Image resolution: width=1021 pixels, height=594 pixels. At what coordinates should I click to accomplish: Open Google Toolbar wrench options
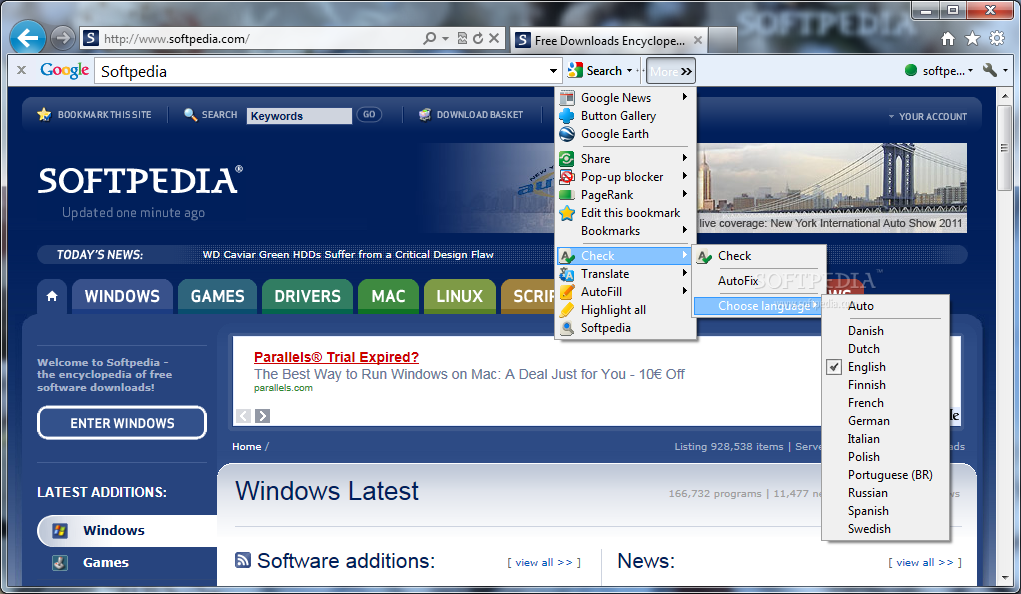pyautogui.click(x=990, y=70)
